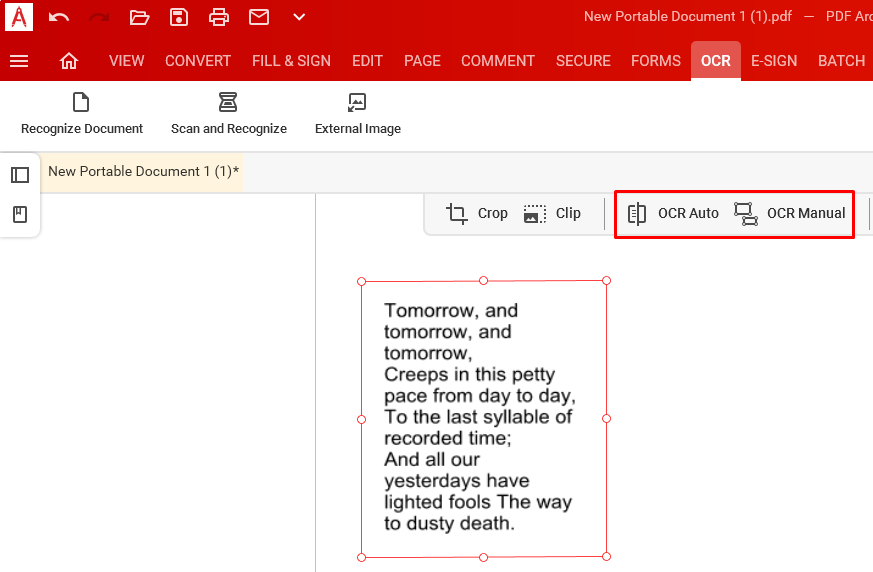This screenshot has width=873, height=572.
Task: Print the document
Action: pos(219,17)
